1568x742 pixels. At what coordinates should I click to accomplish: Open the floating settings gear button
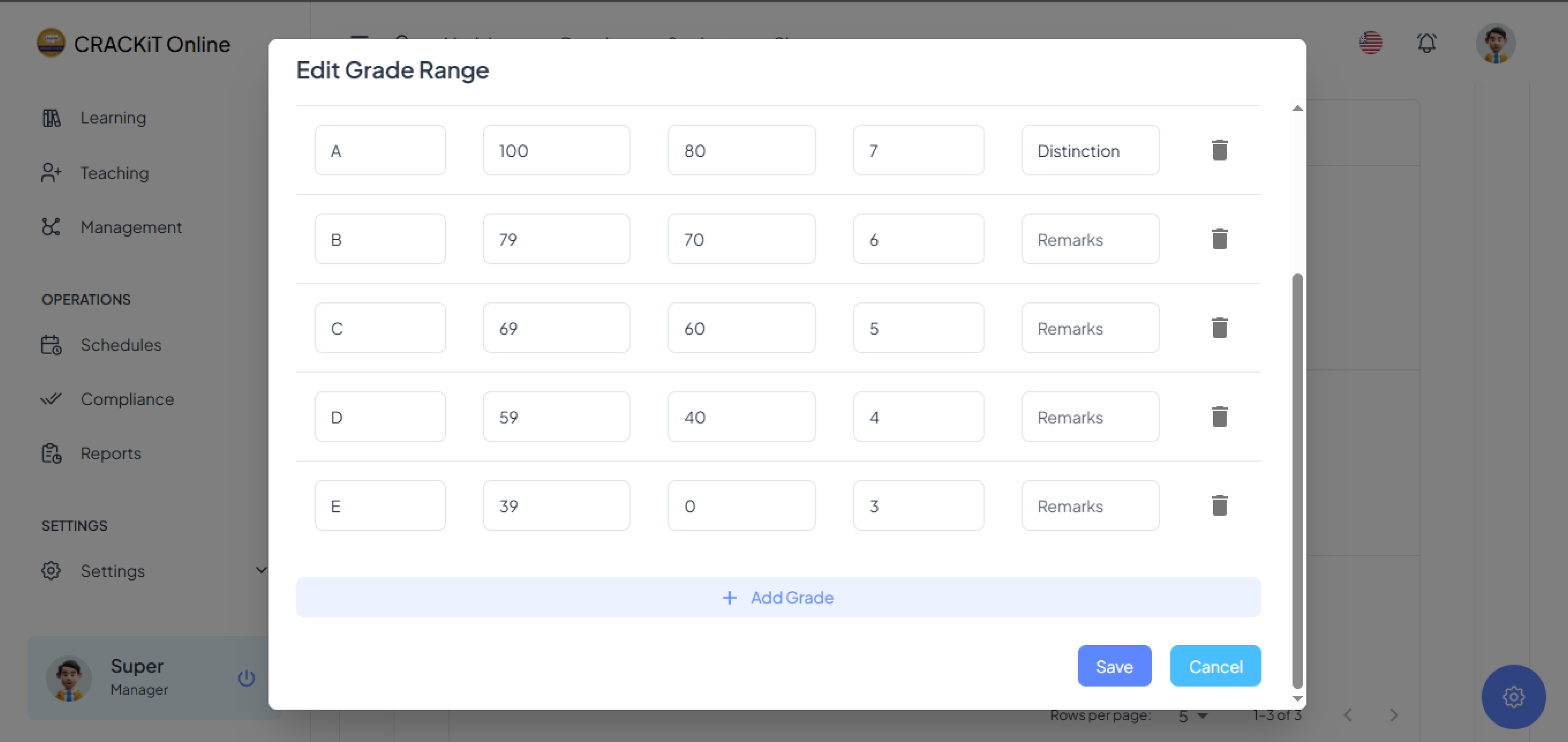pos(1513,696)
